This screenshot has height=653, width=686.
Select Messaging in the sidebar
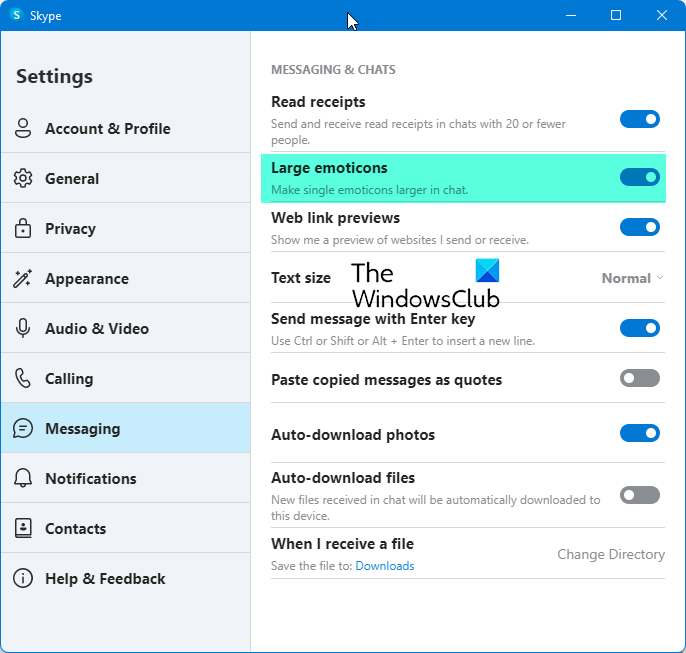(x=126, y=428)
